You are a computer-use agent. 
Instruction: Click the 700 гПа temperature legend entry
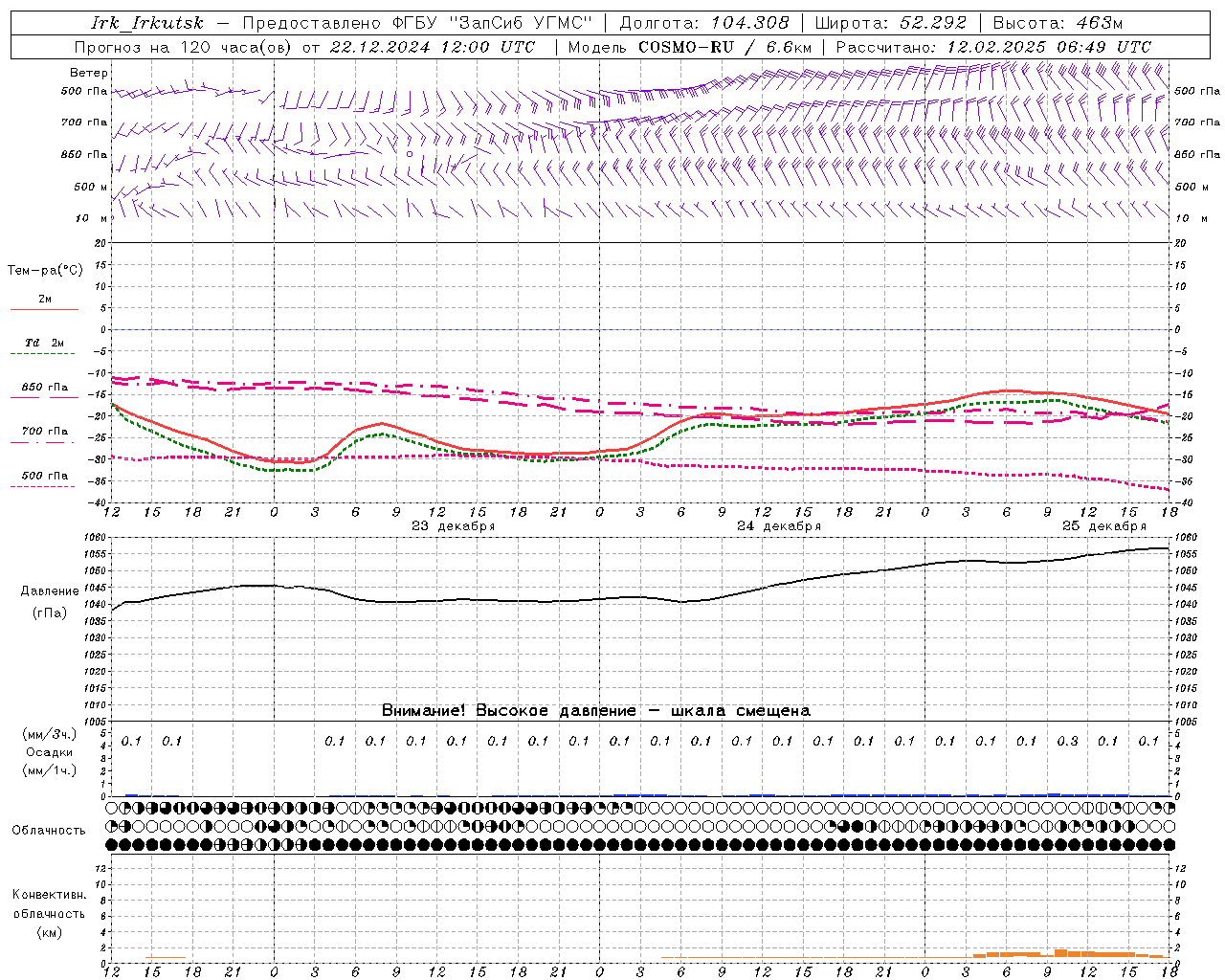click(44, 432)
